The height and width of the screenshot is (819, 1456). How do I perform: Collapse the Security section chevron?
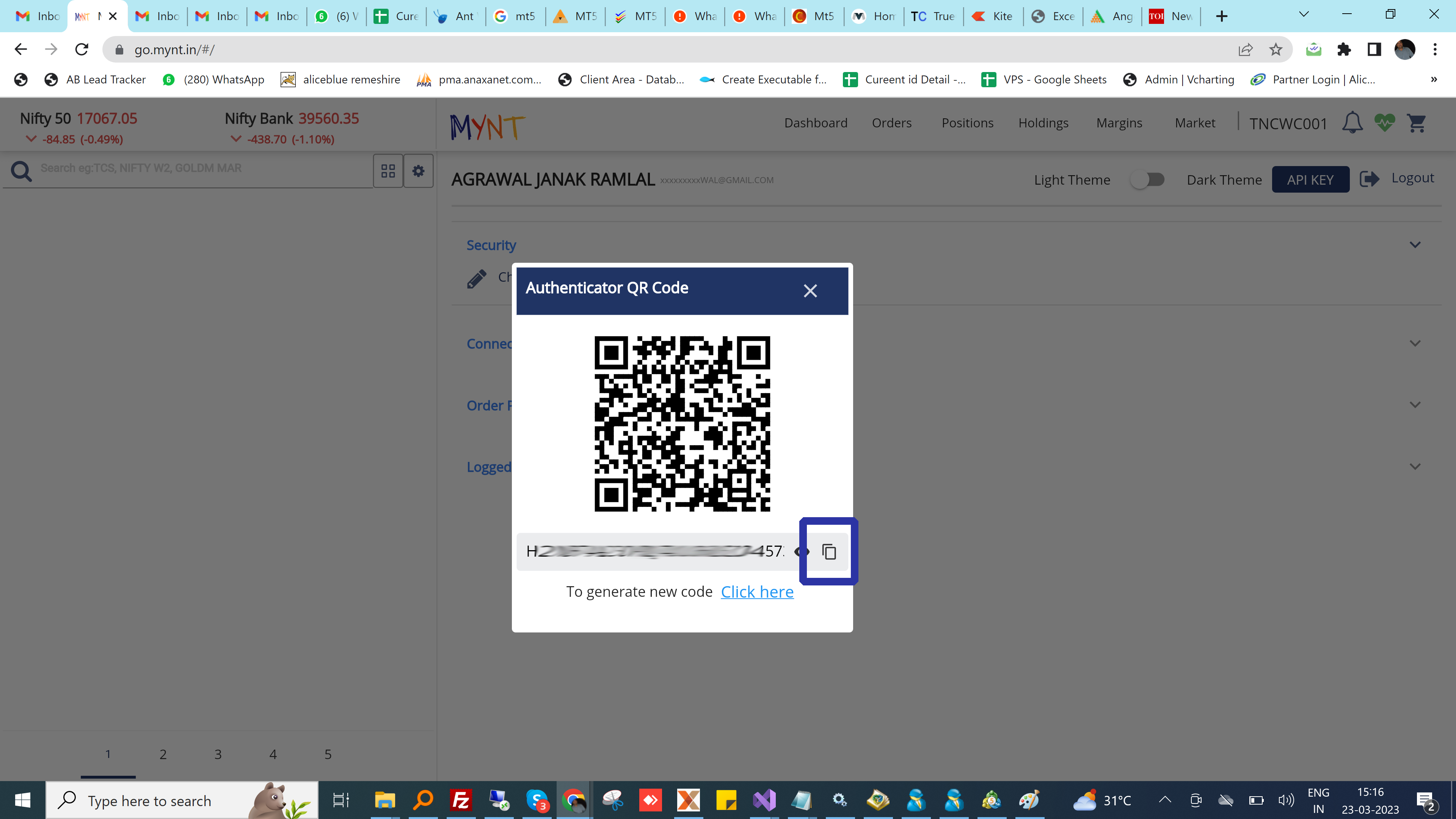[1415, 245]
